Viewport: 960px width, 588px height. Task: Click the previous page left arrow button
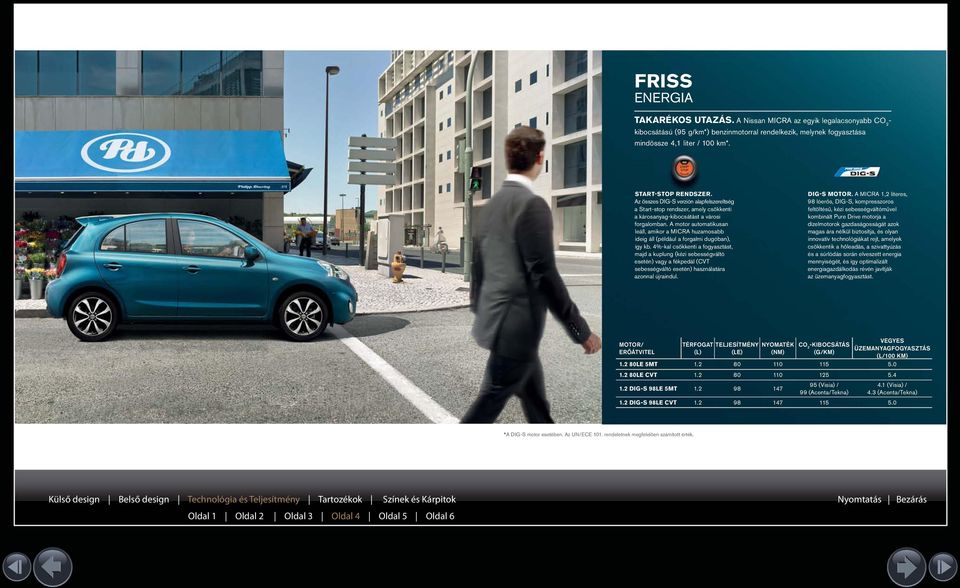point(53,567)
